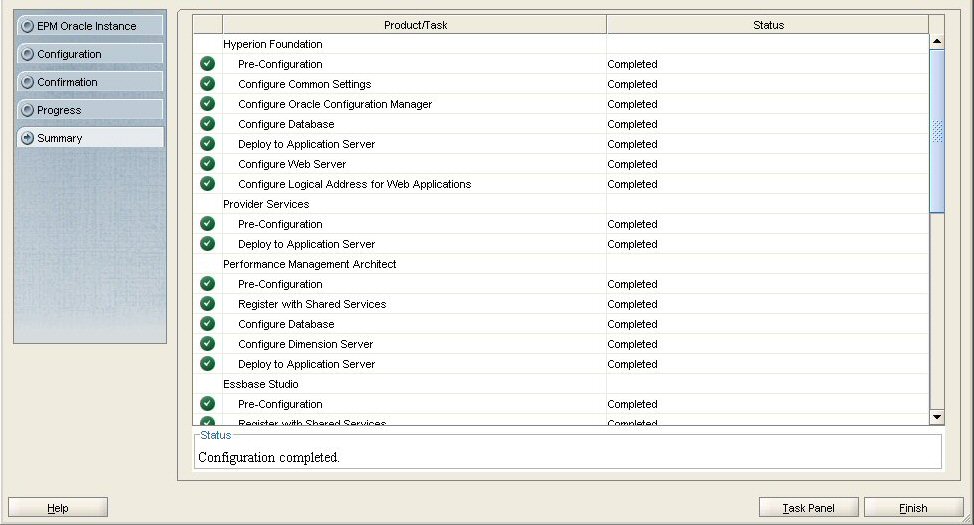Click the Hyperion Foundation Pre-Configuration check icon
Viewport: 974px width, 525px height.
coord(207,64)
